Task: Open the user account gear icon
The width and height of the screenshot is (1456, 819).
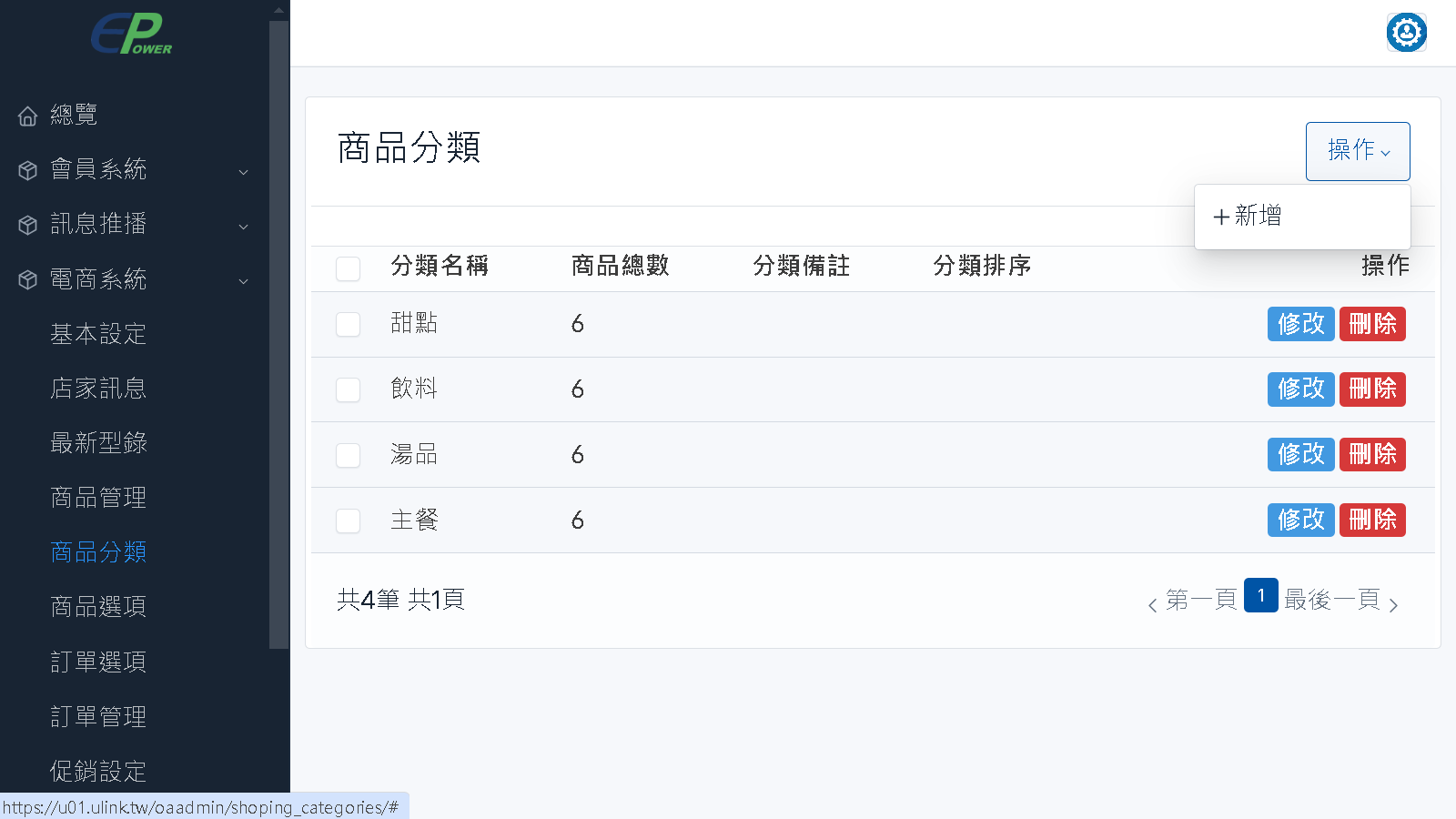Action: (x=1406, y=33)
